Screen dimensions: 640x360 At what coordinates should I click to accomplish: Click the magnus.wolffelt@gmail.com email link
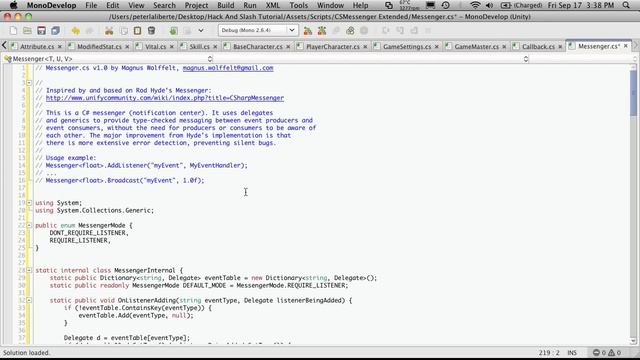pos(228,68)
